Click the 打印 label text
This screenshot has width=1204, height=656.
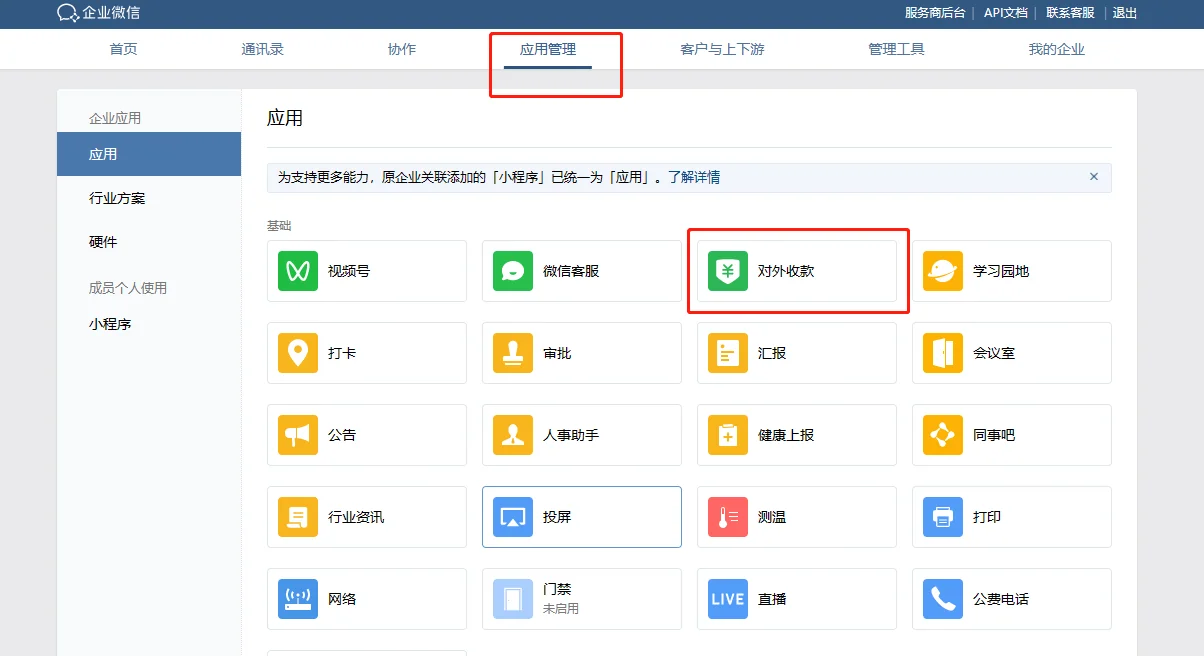point(987,517)
